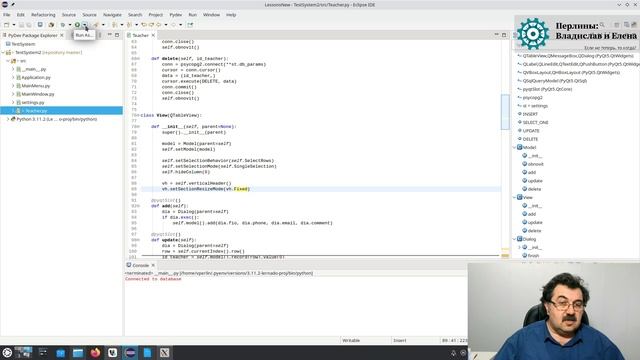Viewport: 640px width, 360px height.
Task: Collapse the View class in Outline
Action: click(x=514, y=198)
